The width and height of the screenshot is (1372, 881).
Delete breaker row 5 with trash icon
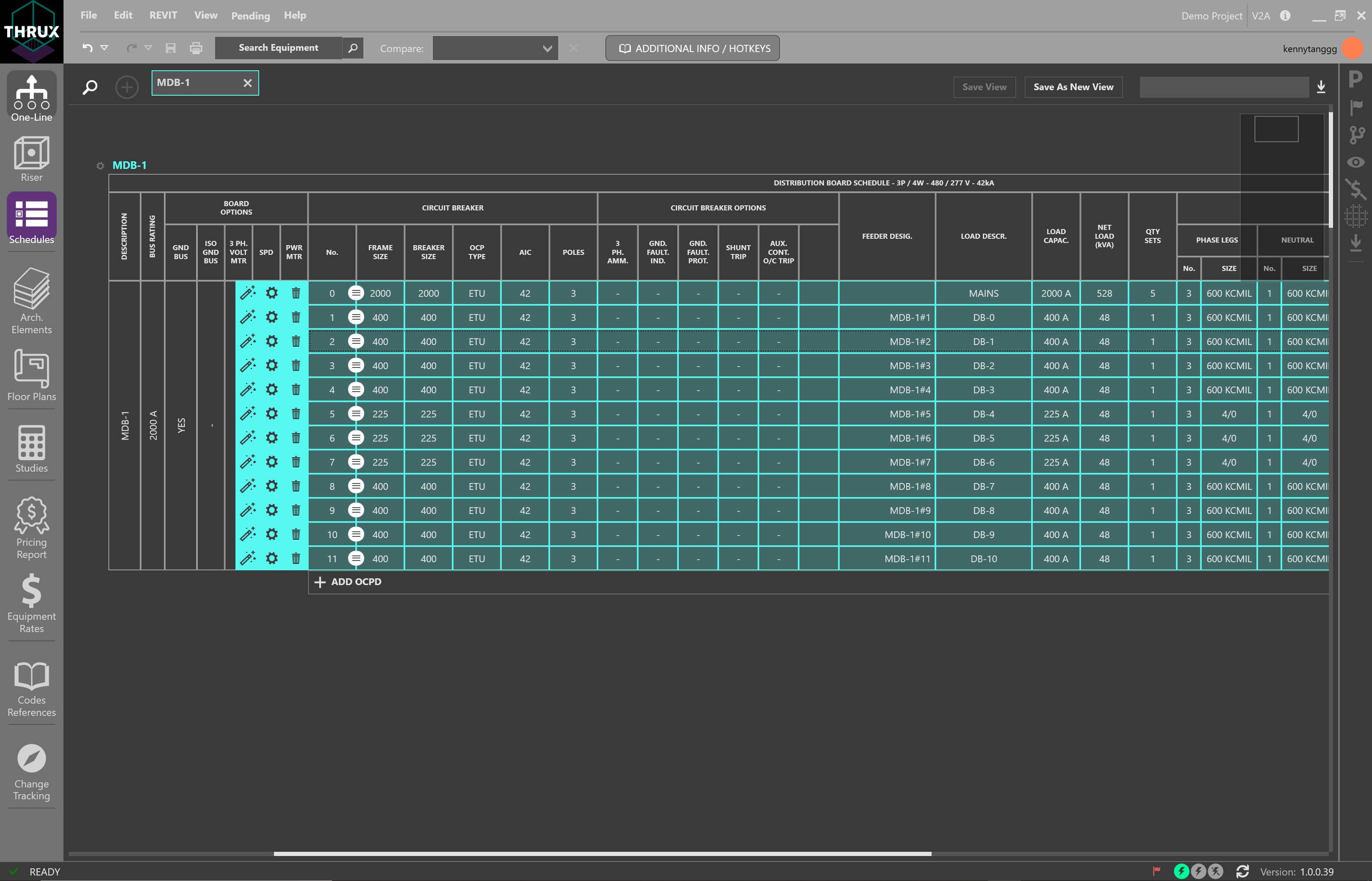pos(296,414)
